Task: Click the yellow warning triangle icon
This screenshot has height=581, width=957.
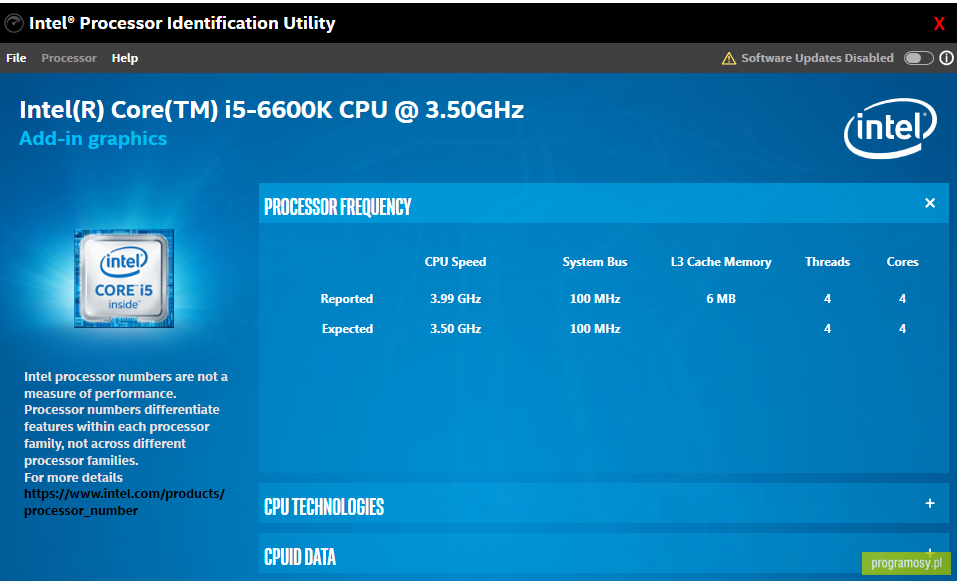Action: coord(729,58)
